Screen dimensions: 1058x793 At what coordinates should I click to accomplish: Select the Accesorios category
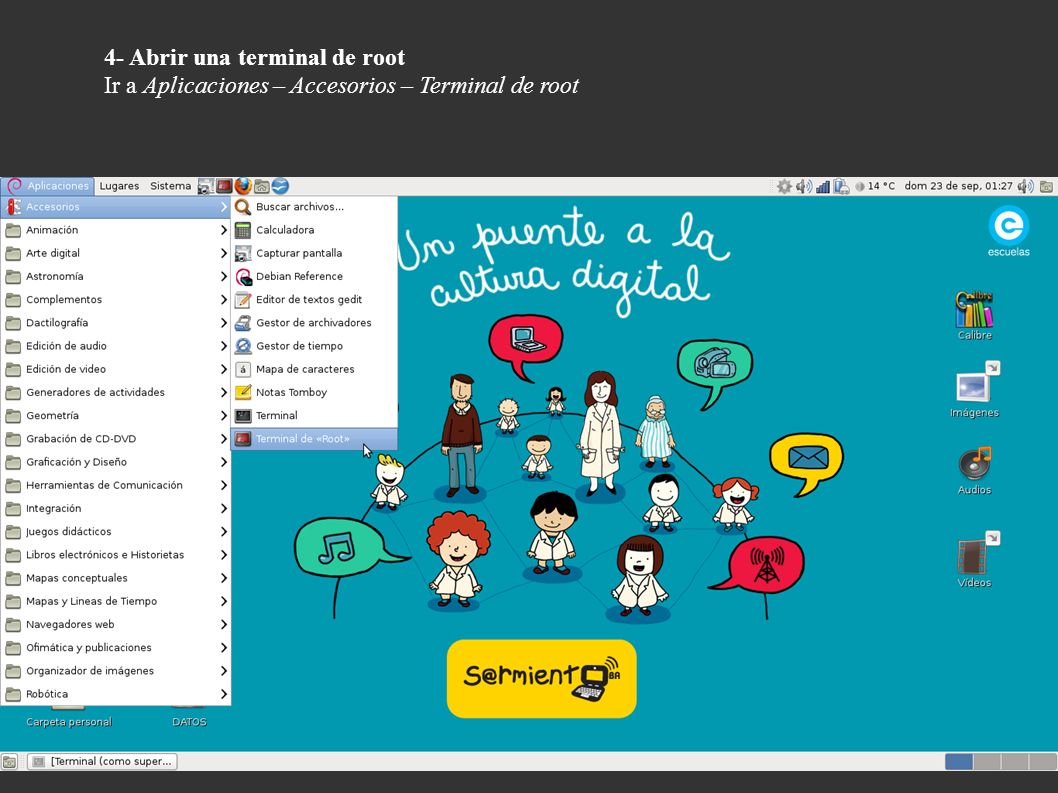click(x=116, y=207)
